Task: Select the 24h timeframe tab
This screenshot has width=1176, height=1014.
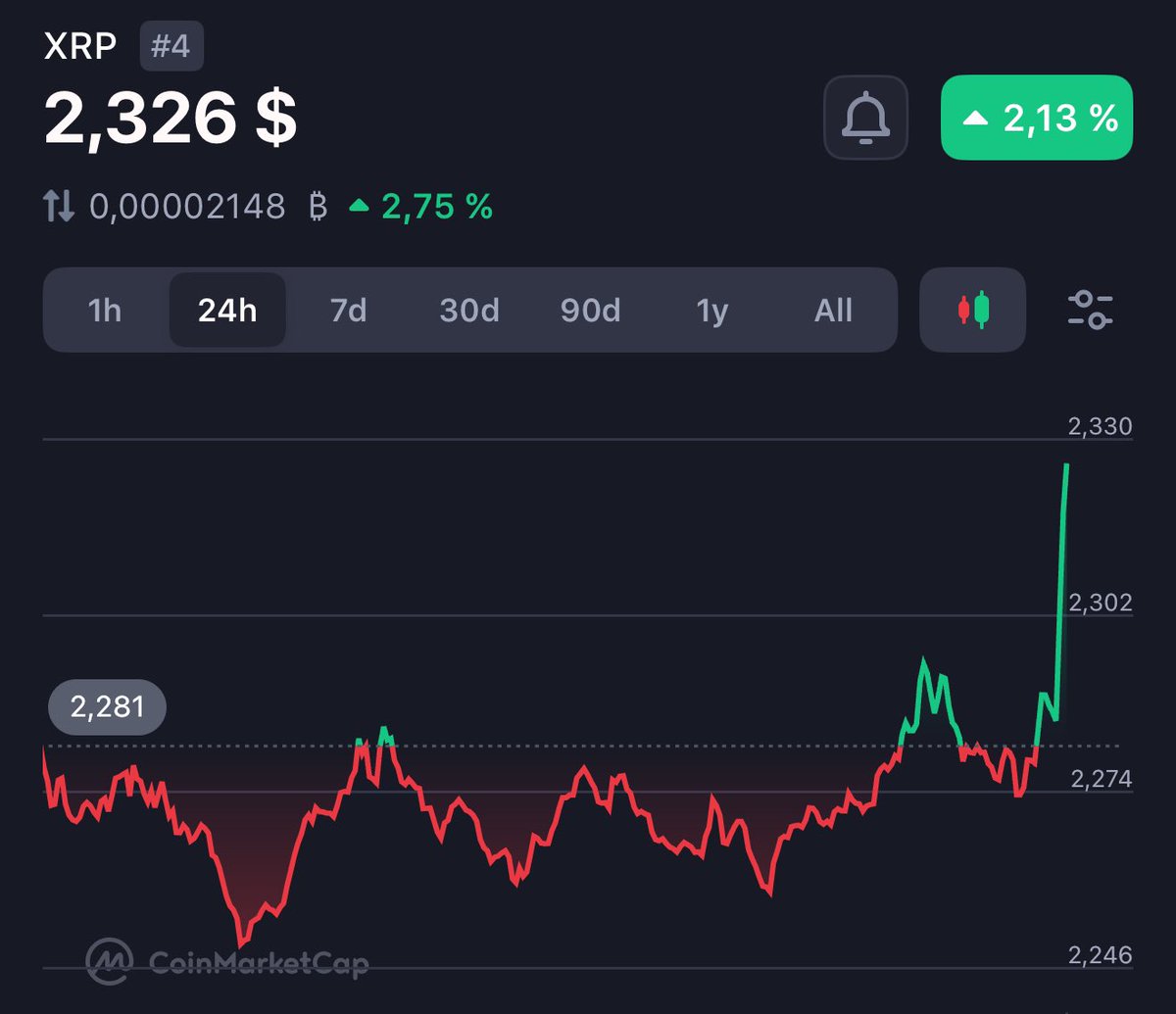Action: click(x=227, y=311)
